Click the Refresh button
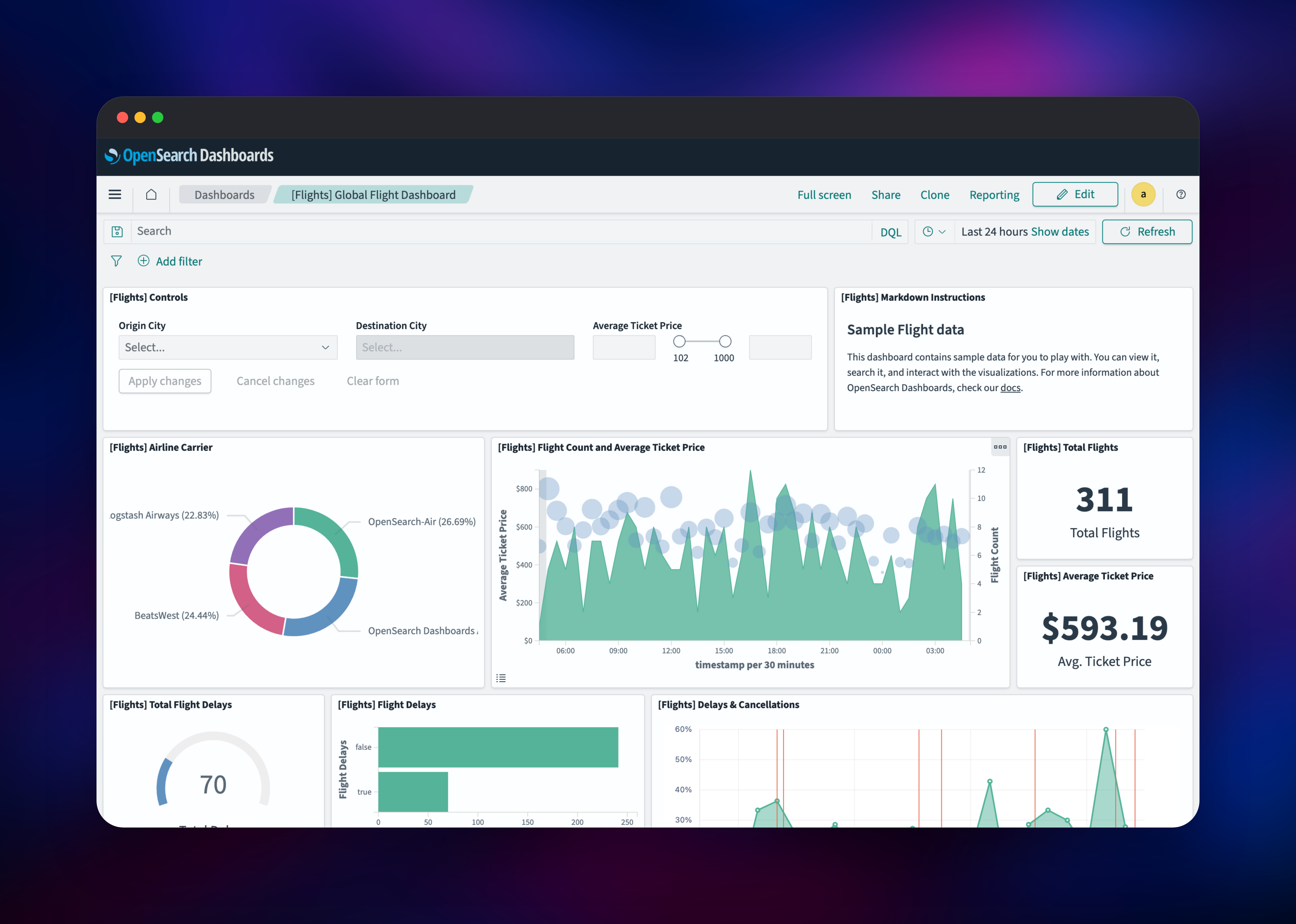This screenshot has width=1296, height=924. point(1147,232)
